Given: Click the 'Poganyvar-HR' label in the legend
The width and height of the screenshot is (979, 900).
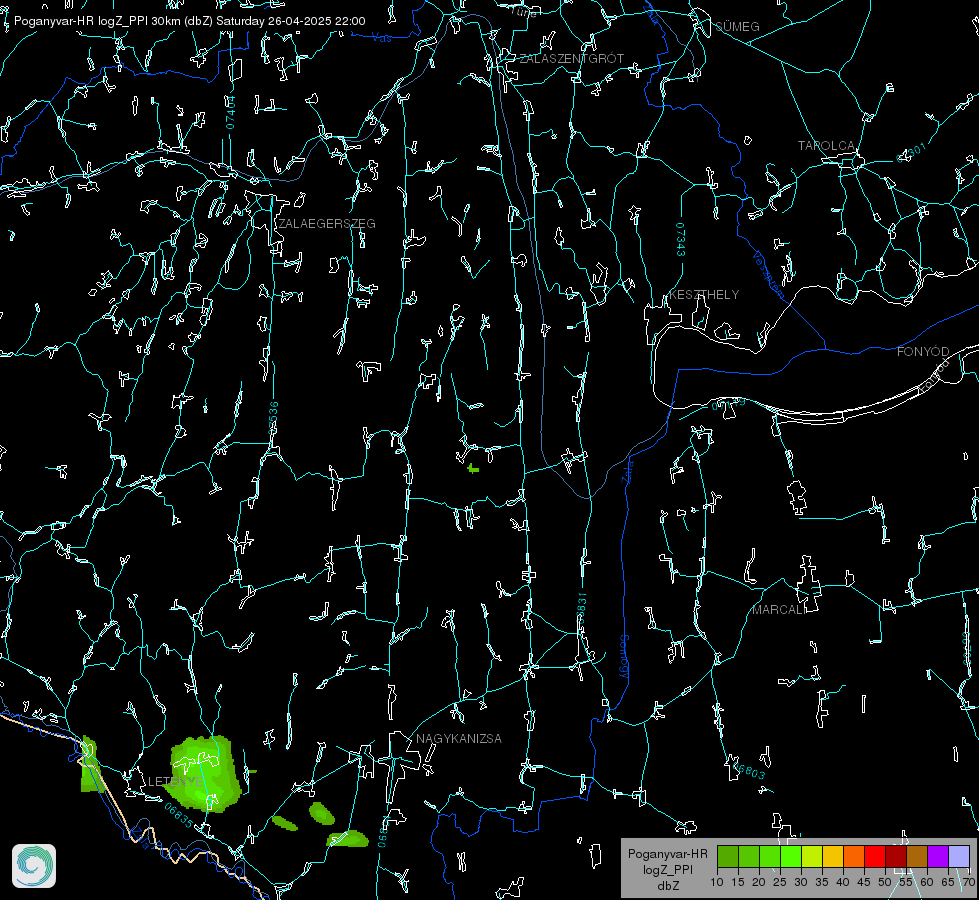Looking at the screenshot, I should pos(667,854).
